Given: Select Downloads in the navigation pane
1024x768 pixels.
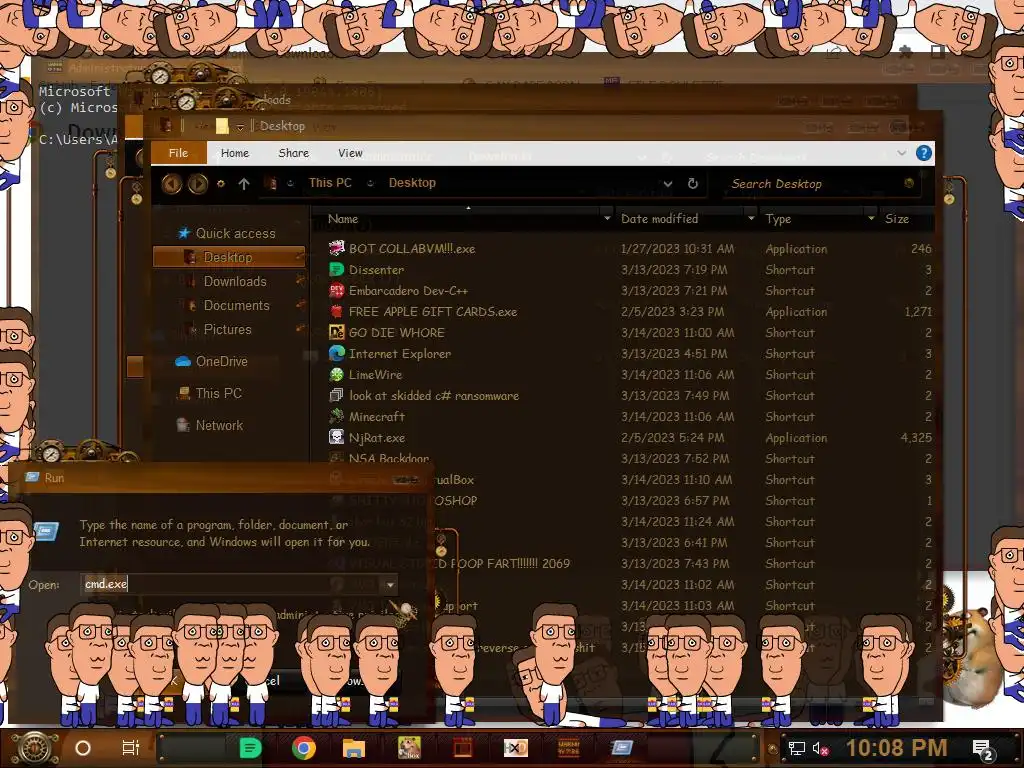Looking at the screenshot, I should tap(234, 281).
